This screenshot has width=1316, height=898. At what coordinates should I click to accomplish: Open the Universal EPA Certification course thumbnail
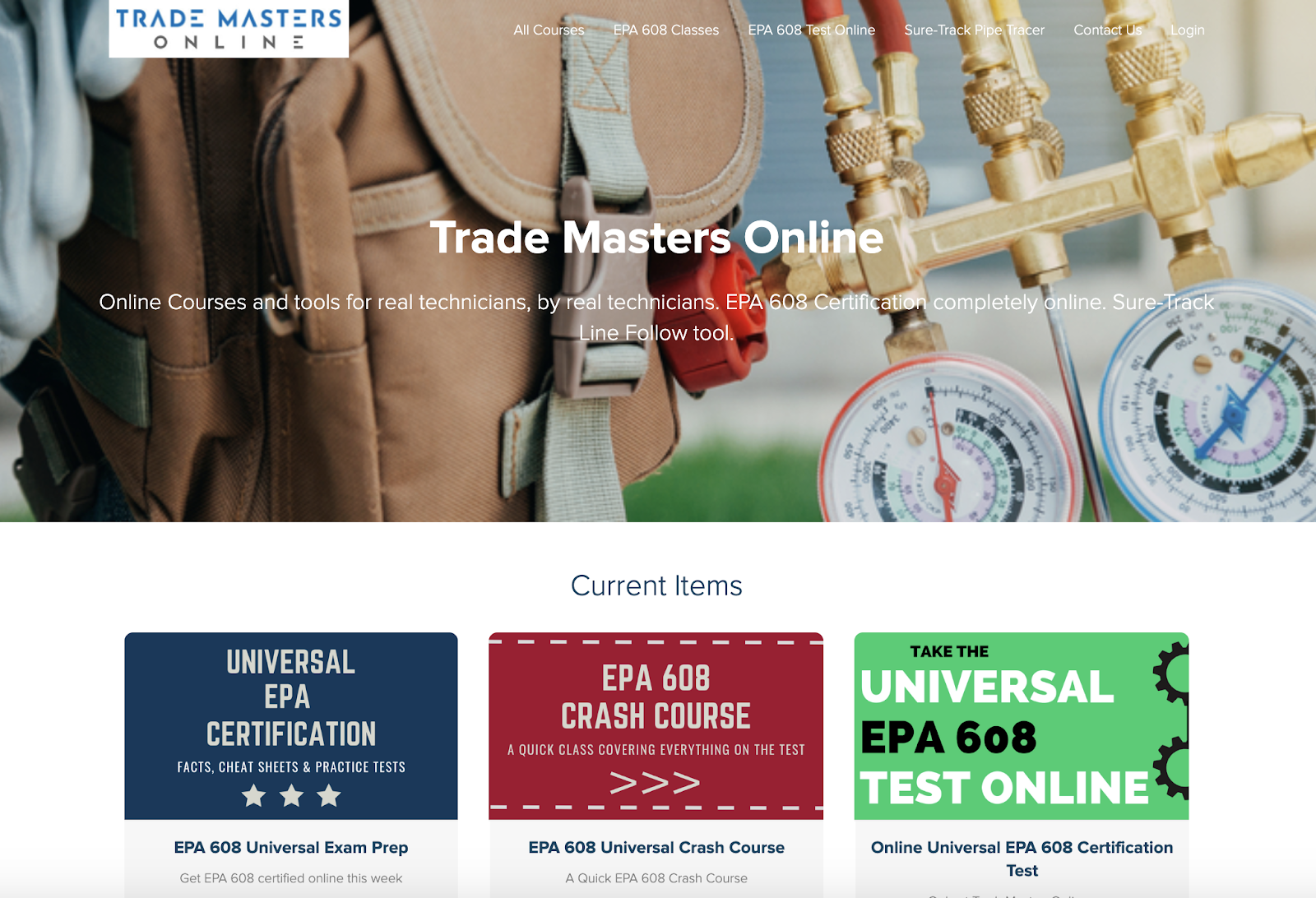tap(291, 726)
